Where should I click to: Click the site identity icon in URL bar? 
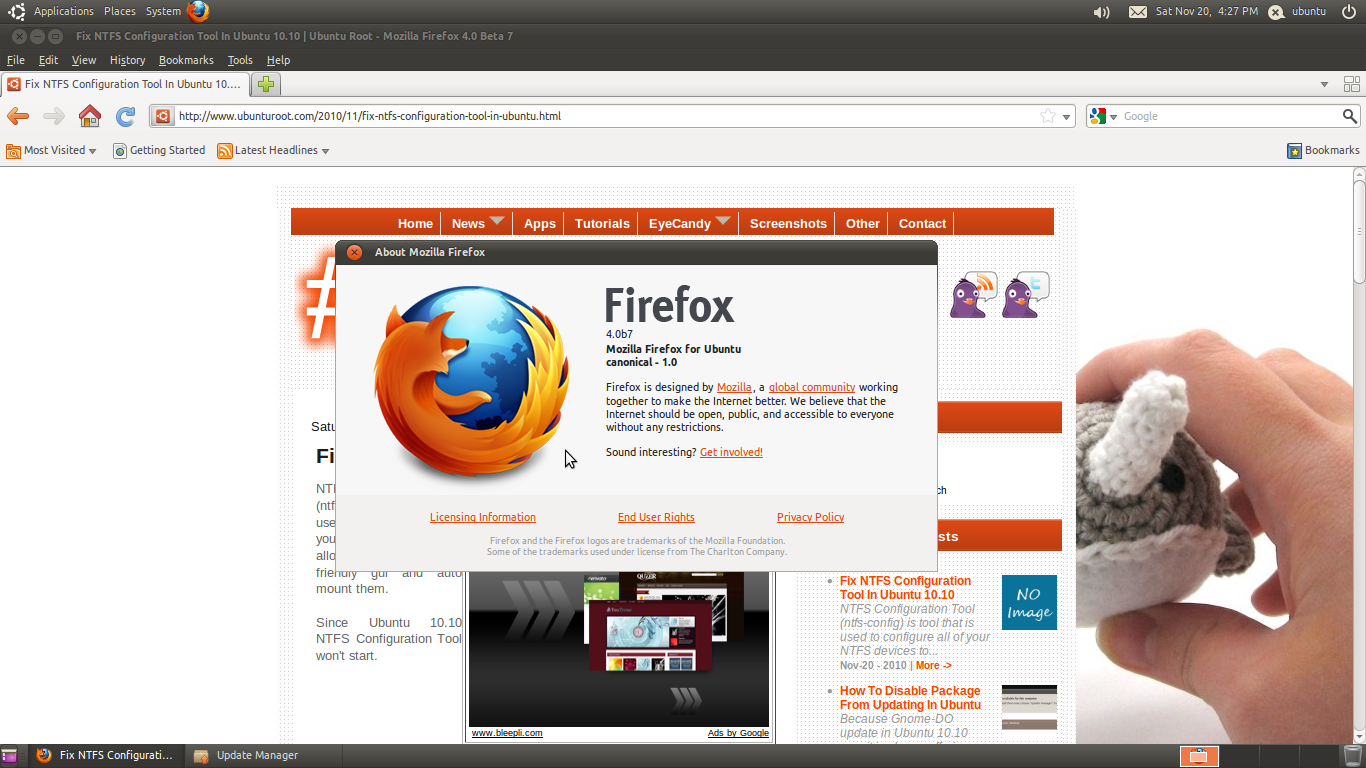[x=162, y=116]
